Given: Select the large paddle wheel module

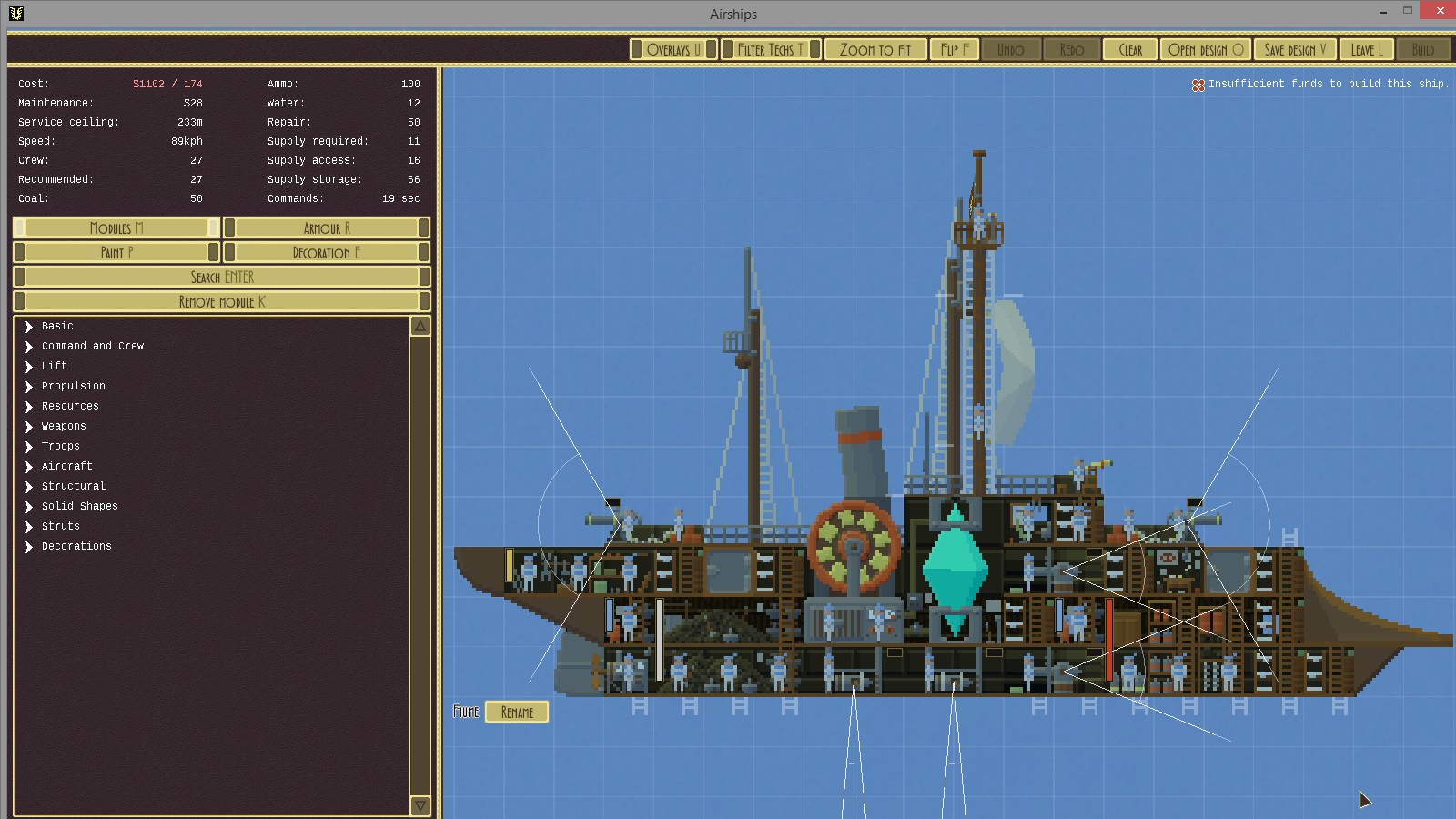Looking at the screenshot, I should [x=854, y=547].
